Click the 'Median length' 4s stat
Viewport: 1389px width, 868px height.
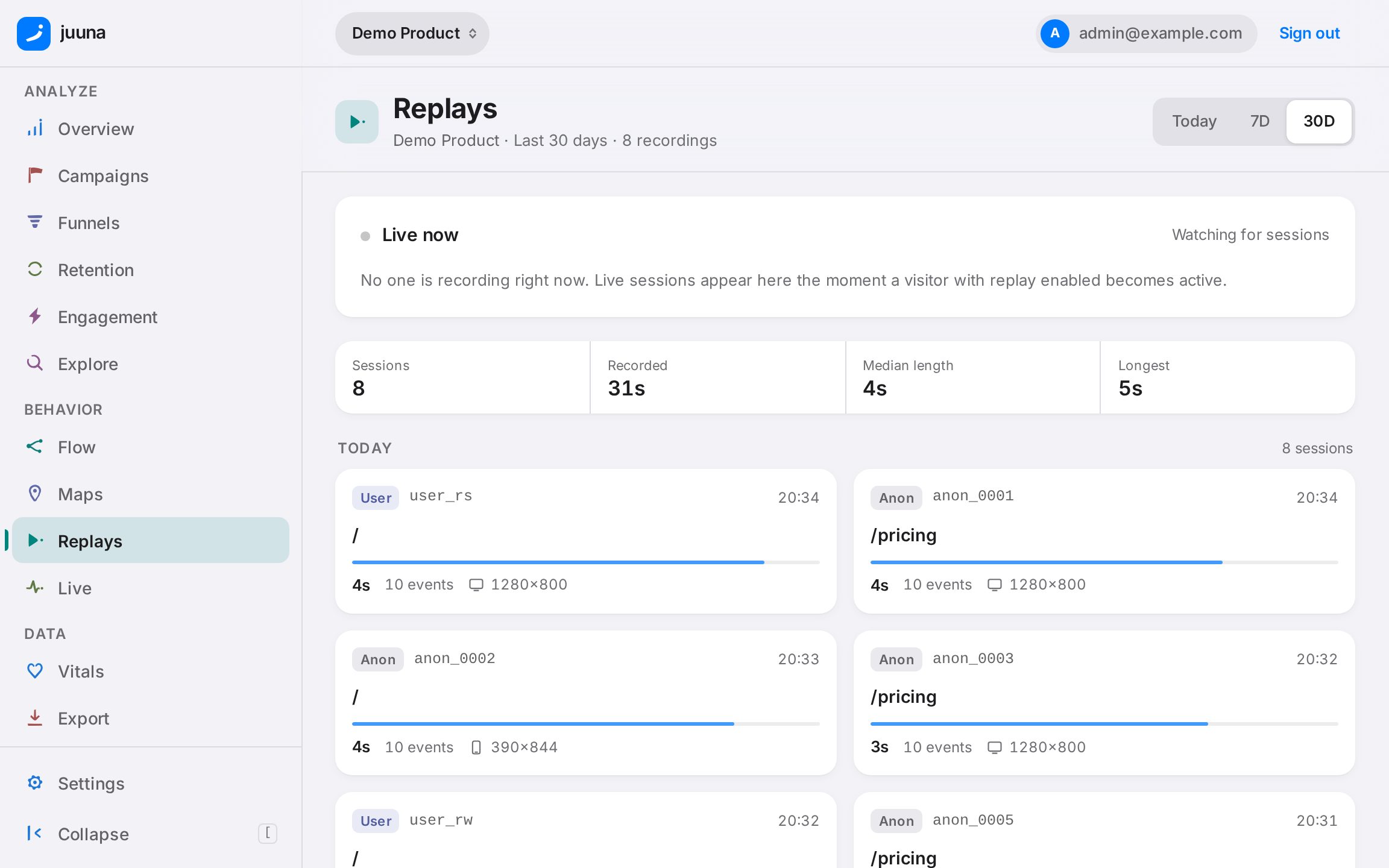875,388
